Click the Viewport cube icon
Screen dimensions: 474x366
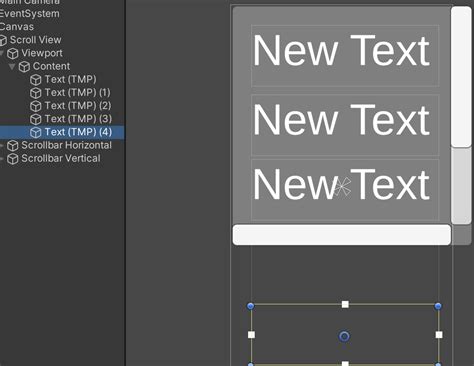[x=13, y=53]
